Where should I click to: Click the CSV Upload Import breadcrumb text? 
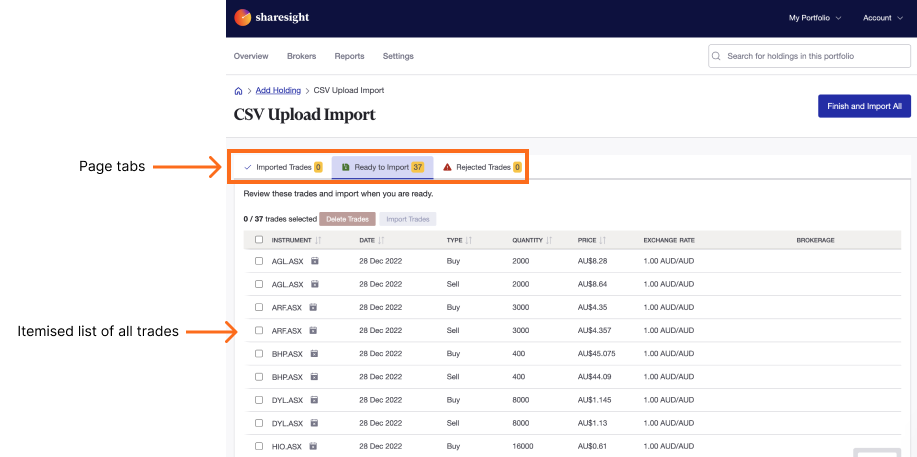click(349, 91)
